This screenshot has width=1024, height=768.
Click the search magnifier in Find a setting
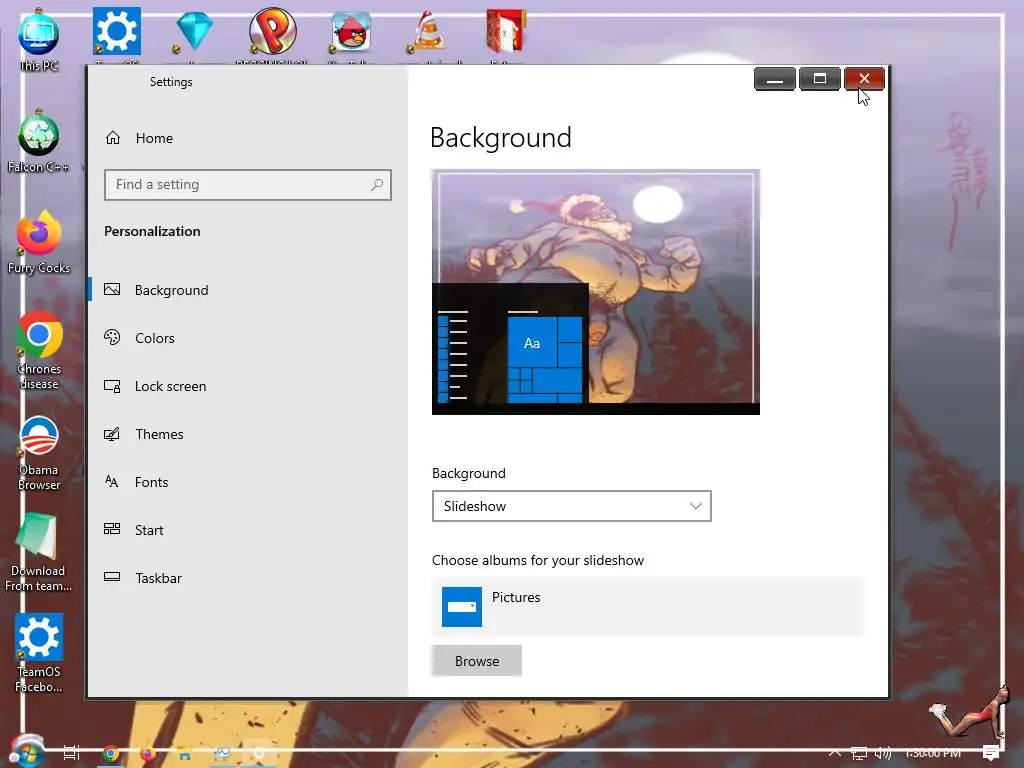(377, 185)
